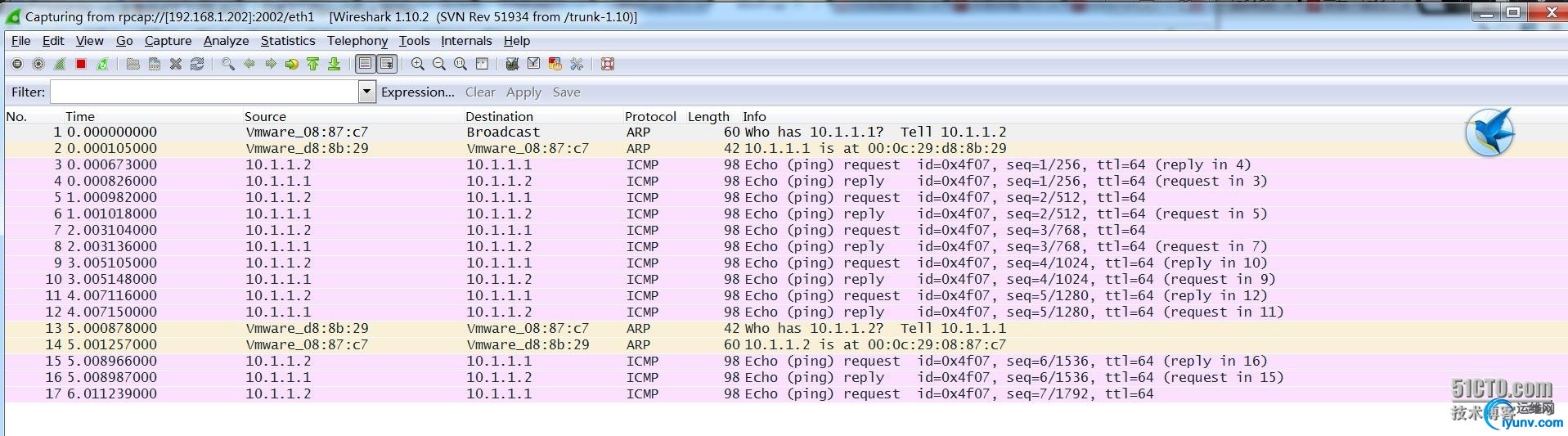Open the Capture menu
The width and height of the screenshot is (1568, 436).
(x=168, y=41)
